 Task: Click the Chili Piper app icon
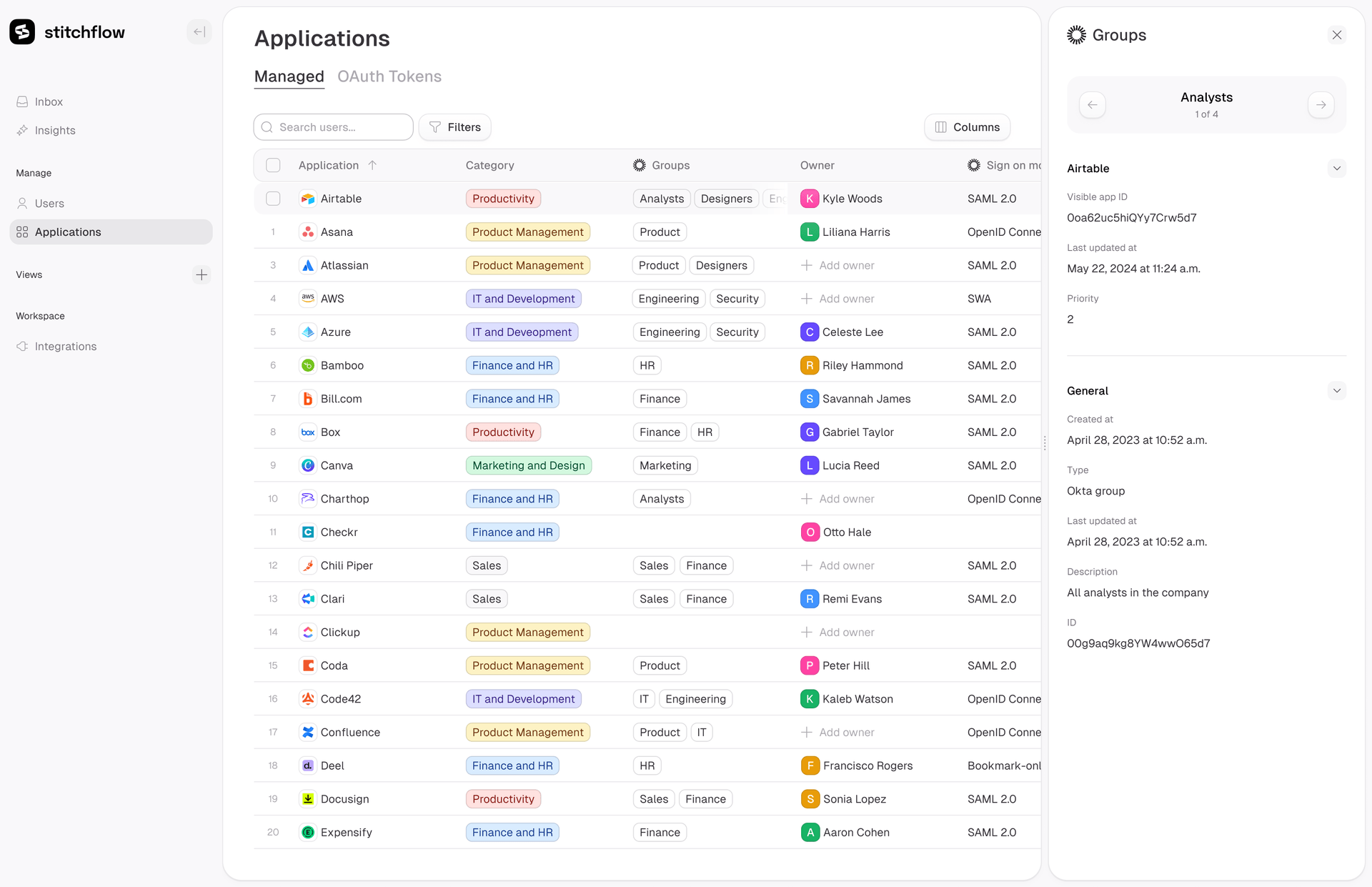pos(308,565)
